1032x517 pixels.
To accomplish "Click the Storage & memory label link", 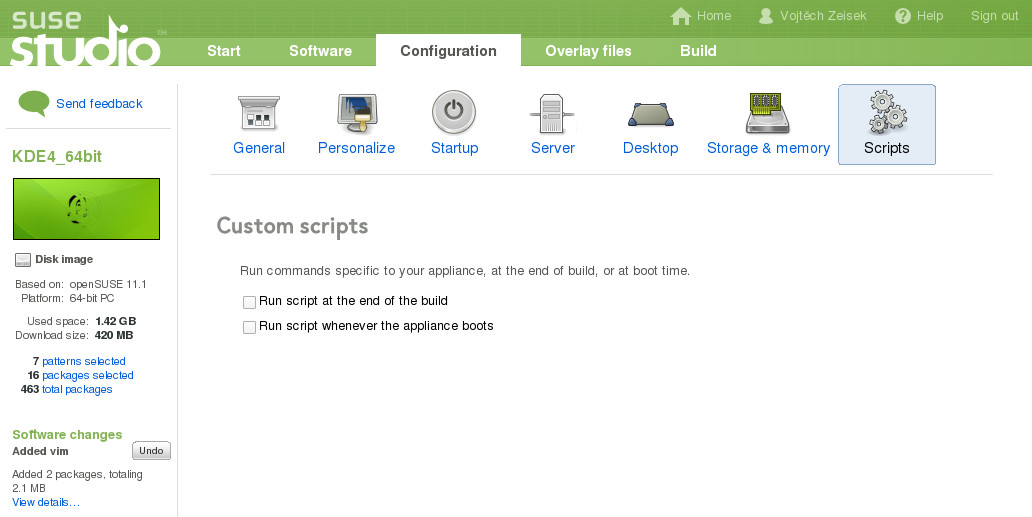I will point(768,148).
